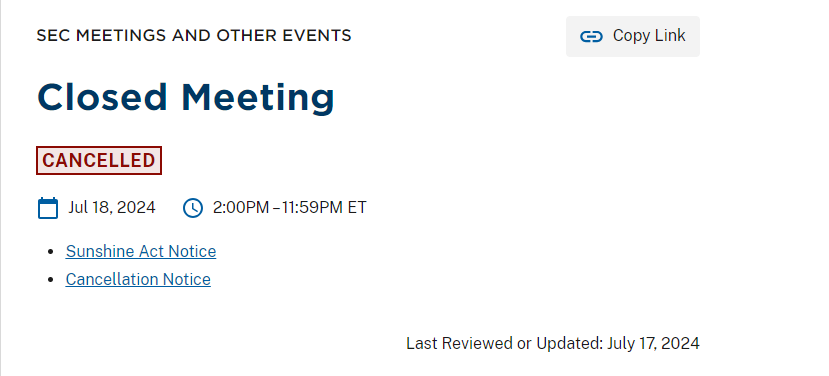
Task: Click the dash between the meeting times
Action: (x=275, y=208)
